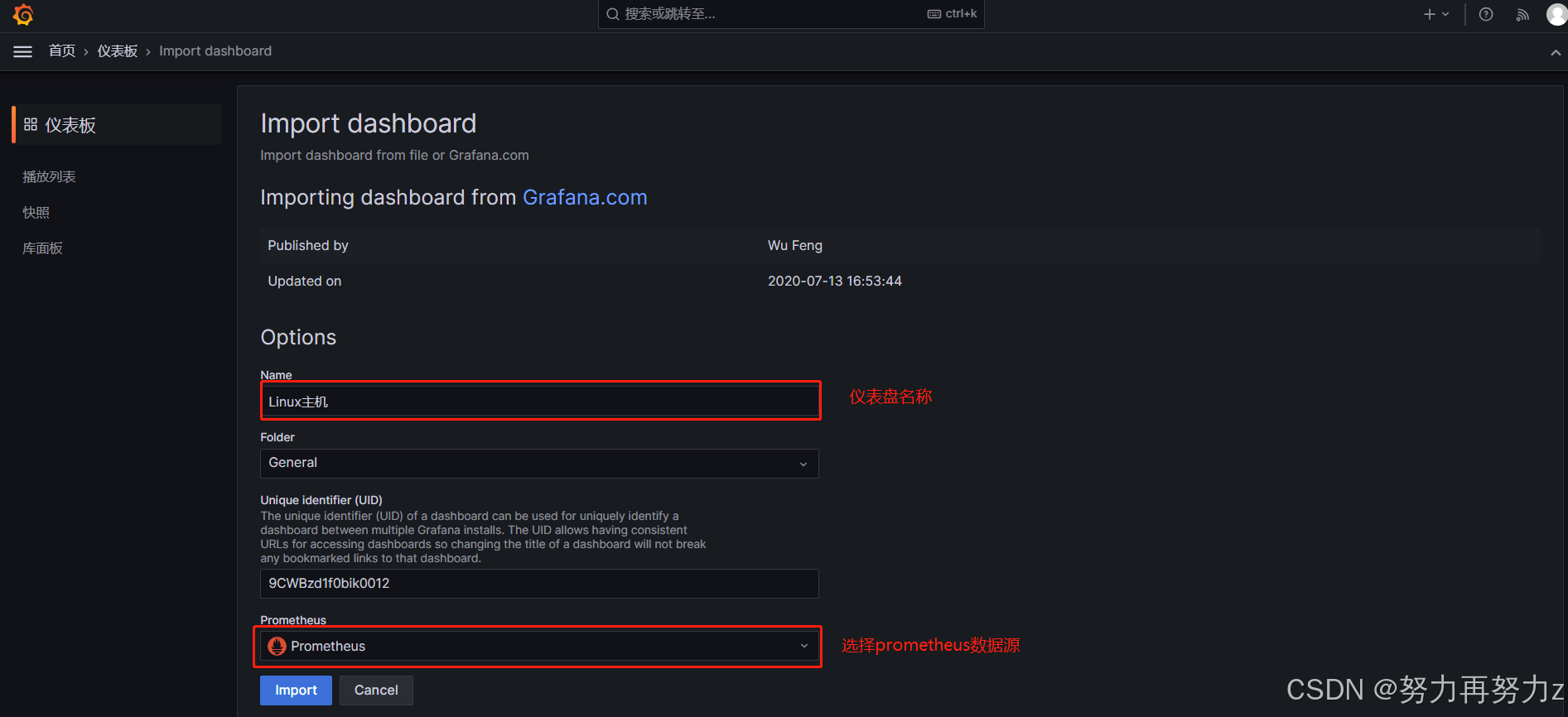The height and width of the screenshot is (717, 1568).
Task: Open 快照 in the sidebar
Action: [x=36, y=213]
